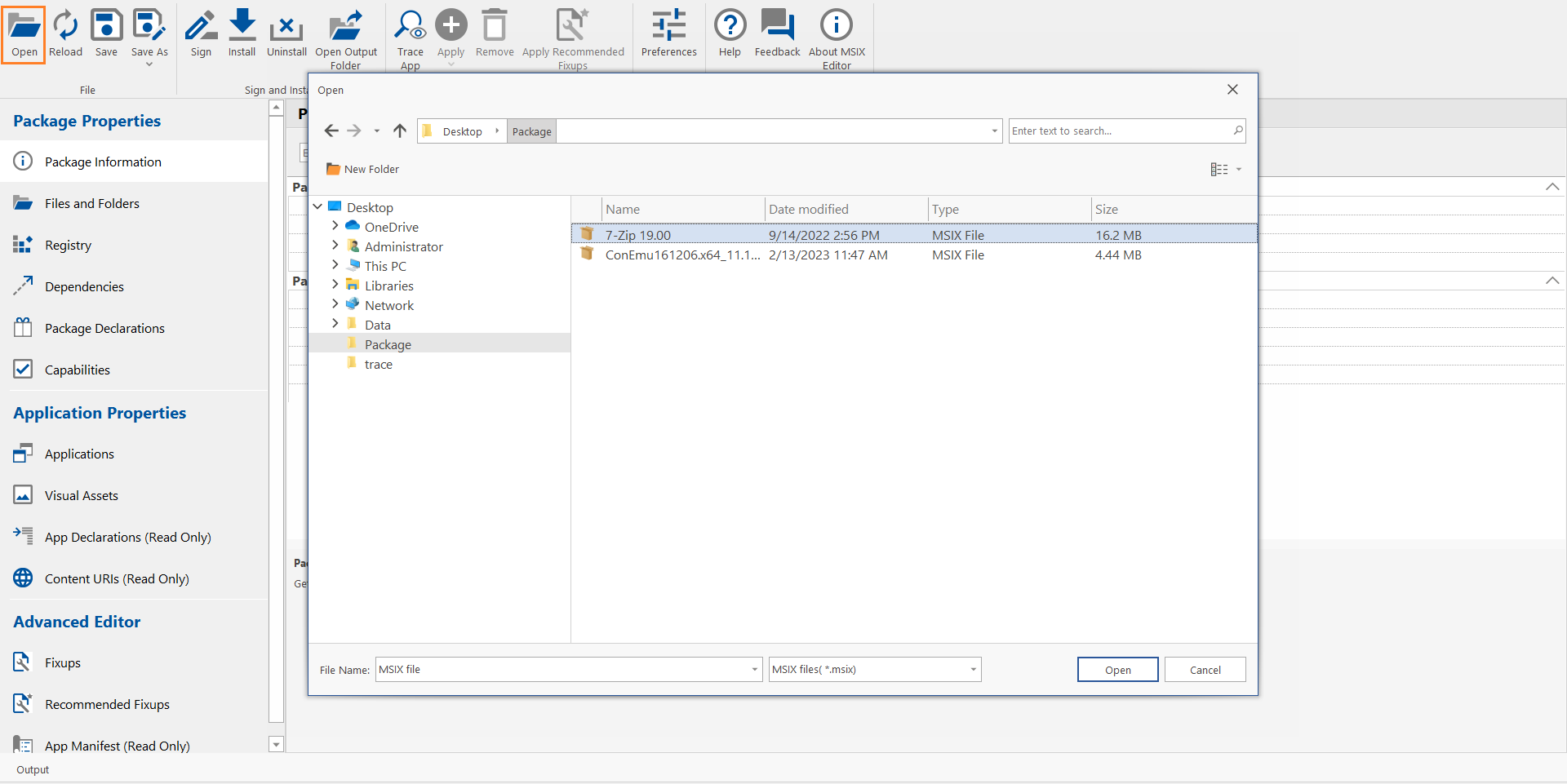Create a New Folder in dialog

(x=363, y=169)
